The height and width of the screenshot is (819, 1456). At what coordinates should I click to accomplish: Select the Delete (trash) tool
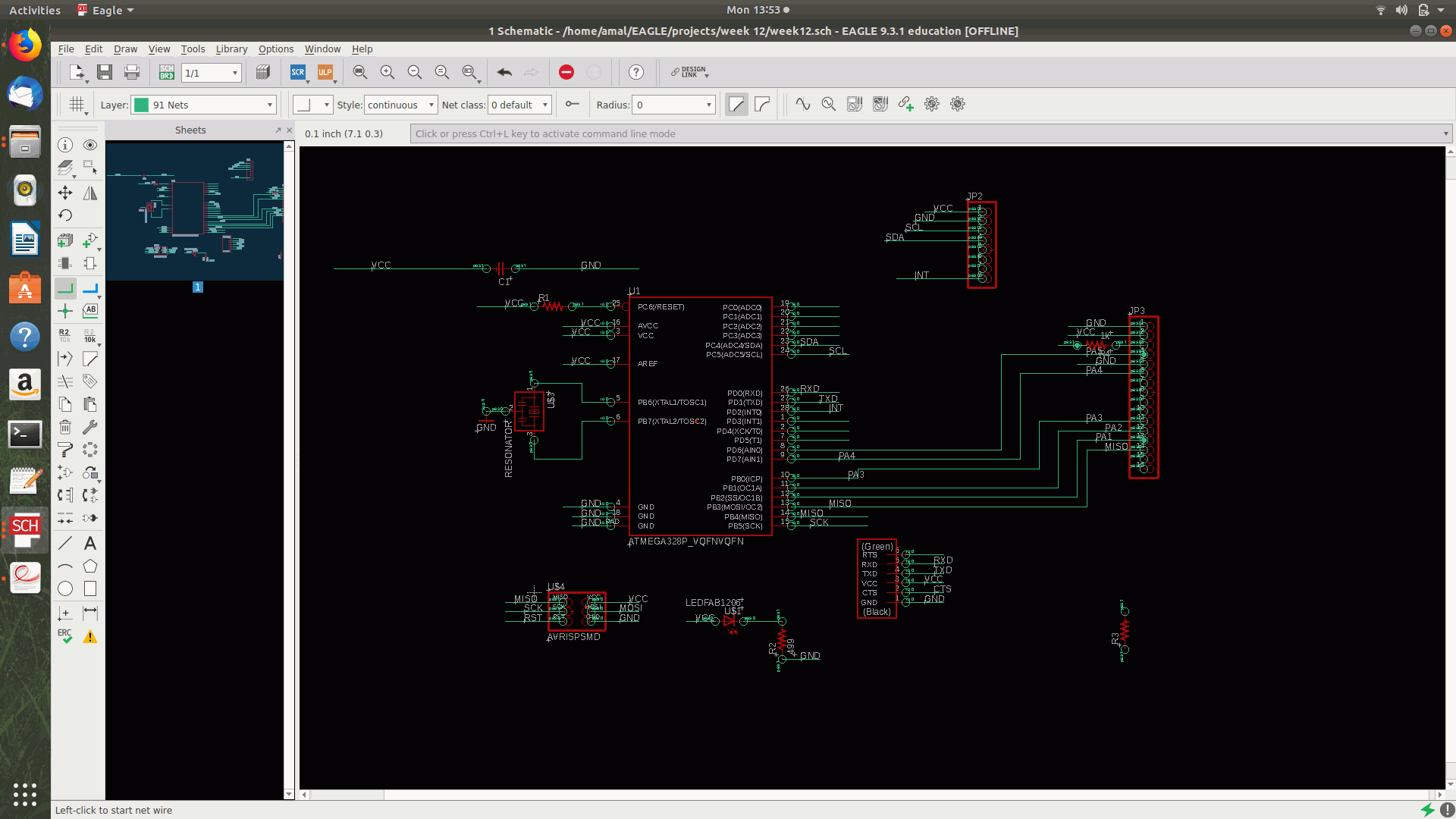(65, 427)
